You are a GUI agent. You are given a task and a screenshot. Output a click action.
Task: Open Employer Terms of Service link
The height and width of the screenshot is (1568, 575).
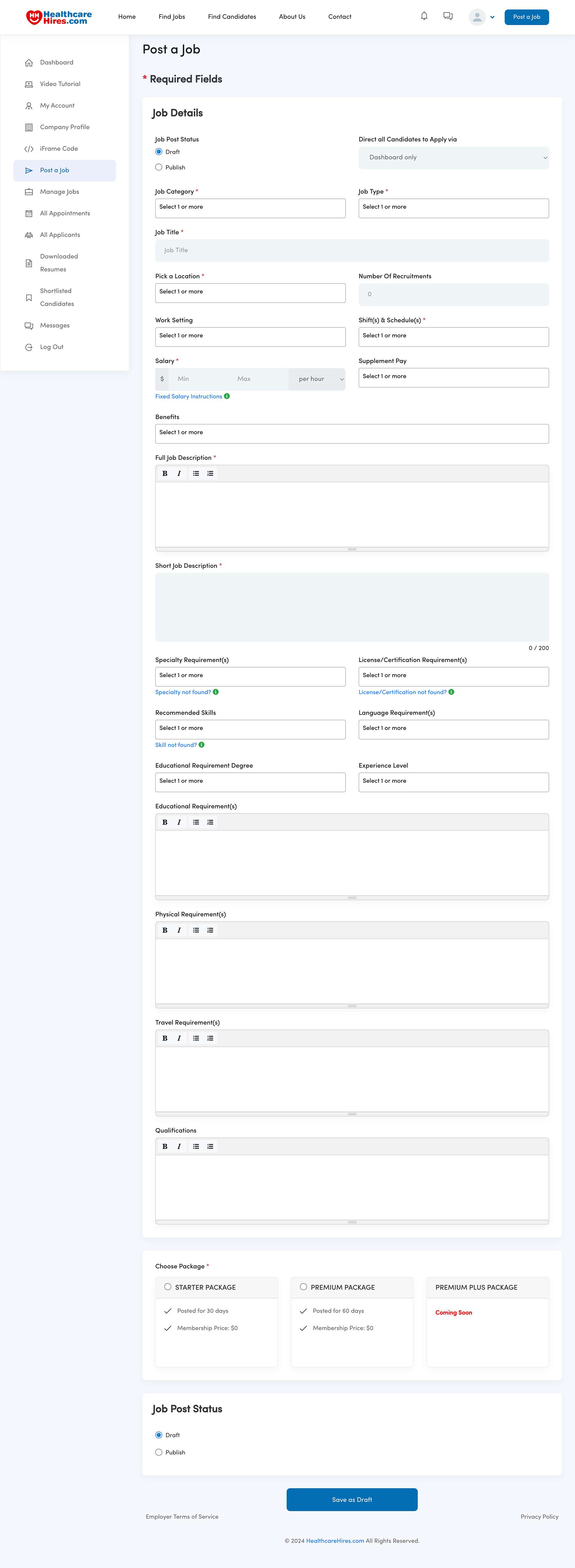(x=182, y=1517)
